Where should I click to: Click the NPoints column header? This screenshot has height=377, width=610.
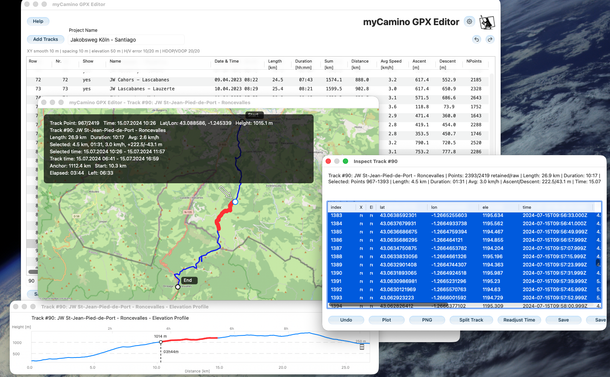[474, 61]
